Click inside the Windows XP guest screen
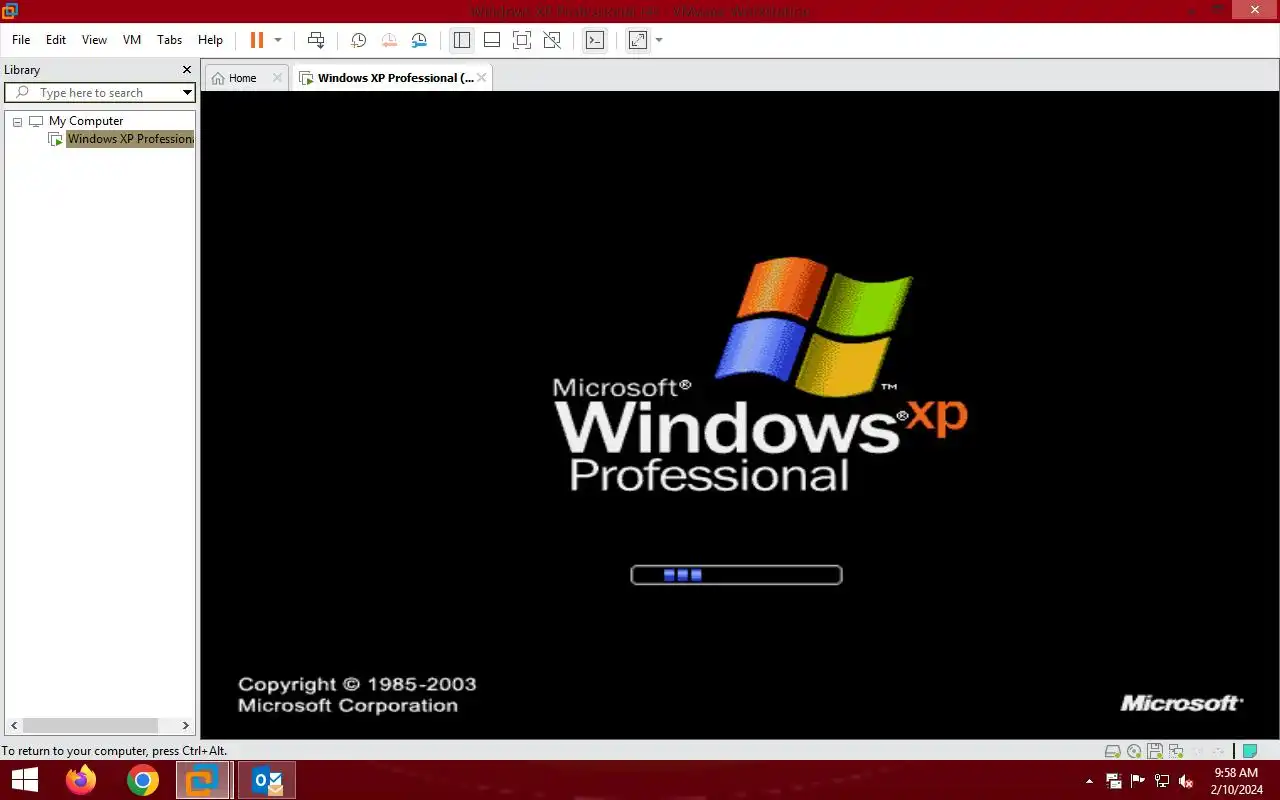 pos(740,415)
